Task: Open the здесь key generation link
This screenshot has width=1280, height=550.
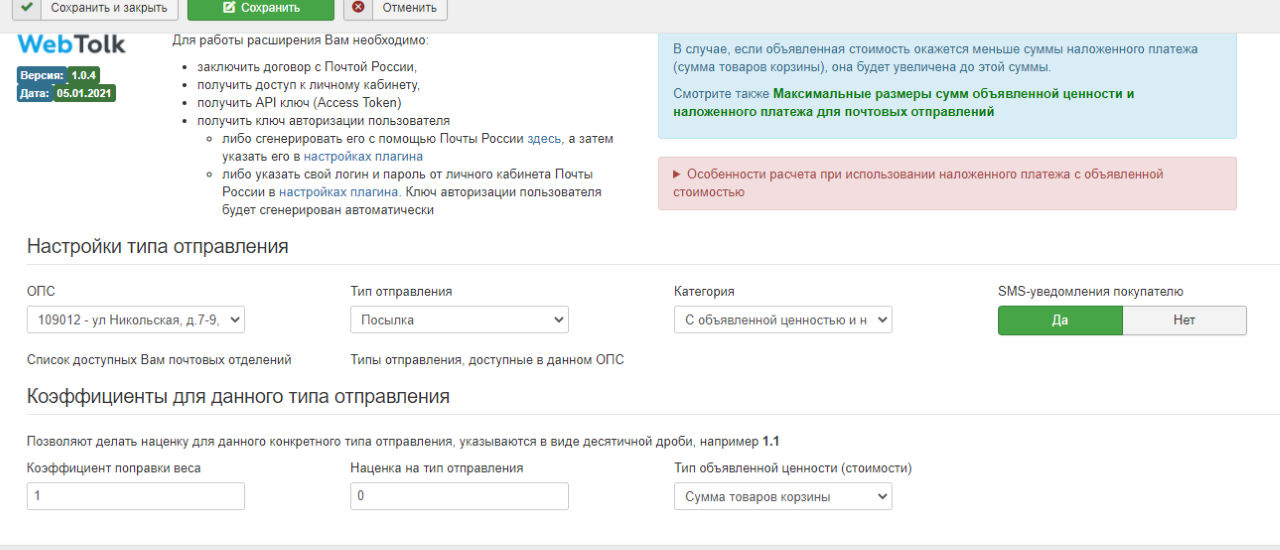Action: 544,139
